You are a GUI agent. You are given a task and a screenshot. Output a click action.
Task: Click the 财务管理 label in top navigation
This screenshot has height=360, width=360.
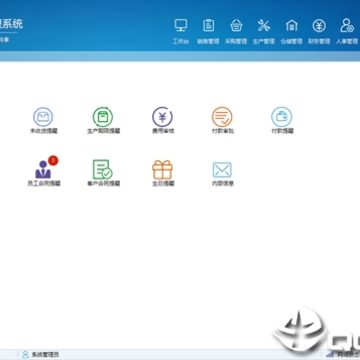point(319,42)
